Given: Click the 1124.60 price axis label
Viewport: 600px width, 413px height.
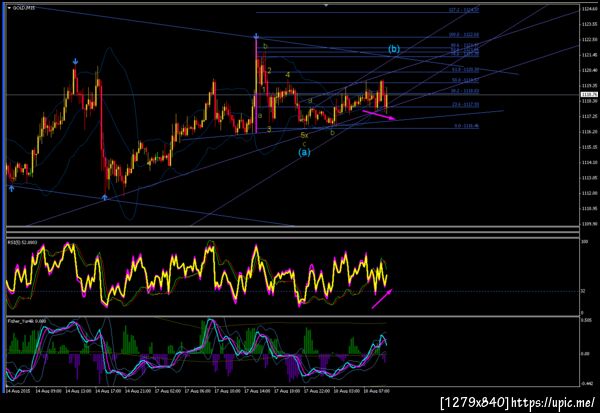Looking at the screenshot, I should pyautogui.click(x=589, y=8).
